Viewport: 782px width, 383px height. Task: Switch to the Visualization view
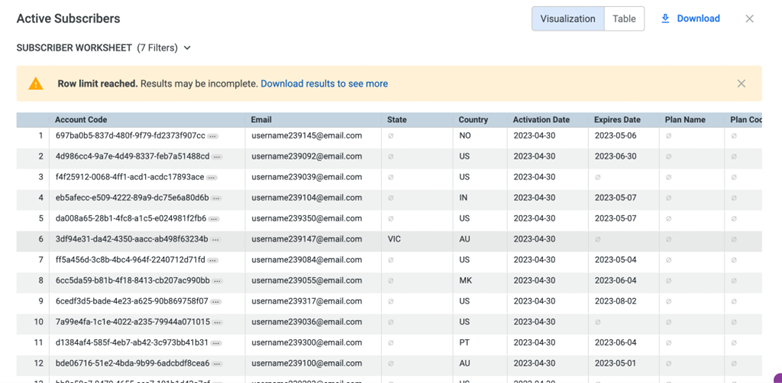pos(568,18)
